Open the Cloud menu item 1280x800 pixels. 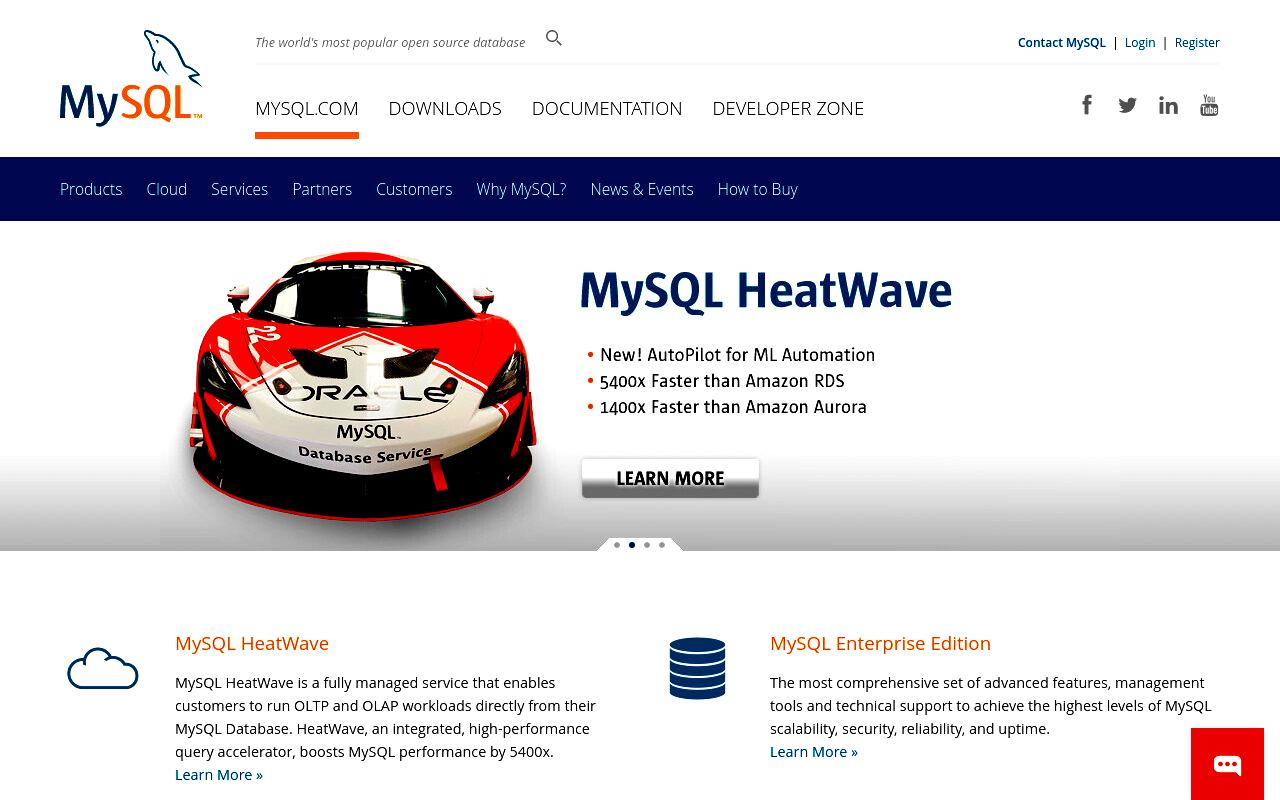(x=167, y=189)
